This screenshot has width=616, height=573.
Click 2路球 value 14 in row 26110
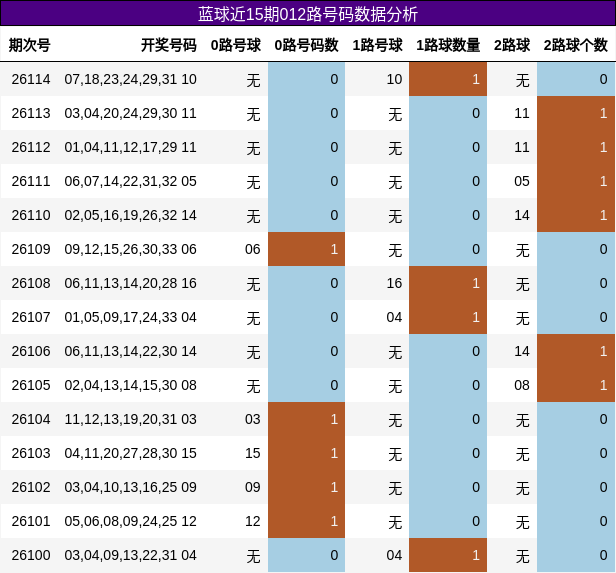coord(522,215)
